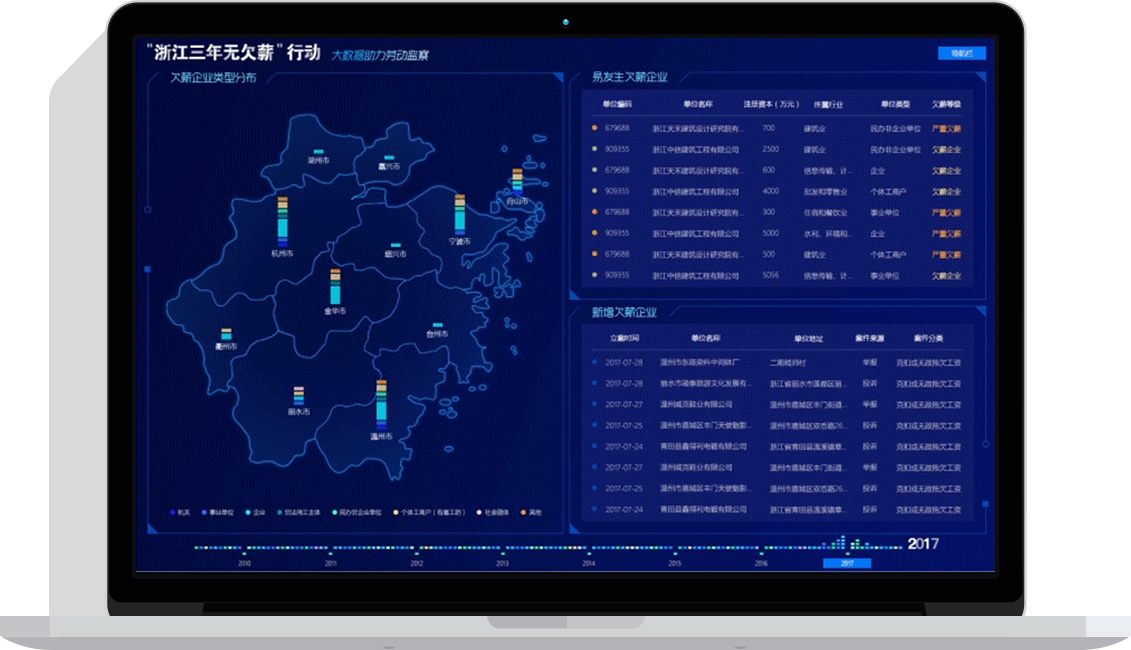
Task: Toggle the 其他 legend entry
Action: click(x=531, y=512)
